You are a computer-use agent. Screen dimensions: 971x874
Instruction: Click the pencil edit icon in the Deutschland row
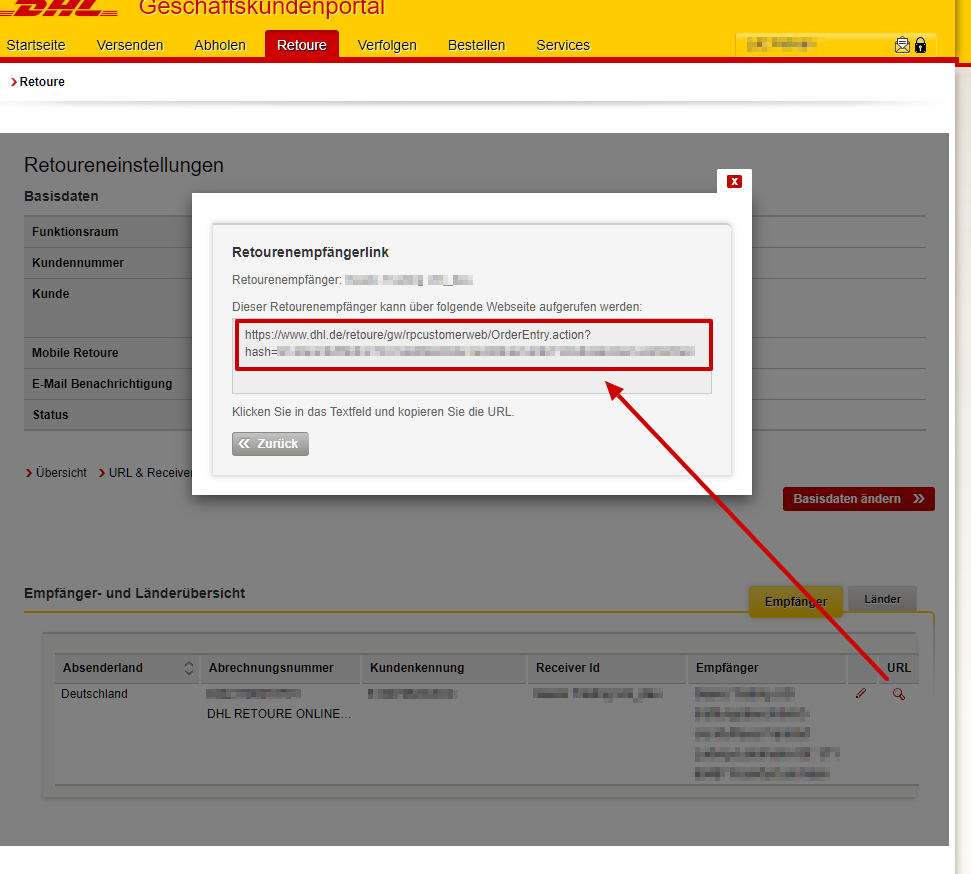pyautogui.click(x=861, y=694)
